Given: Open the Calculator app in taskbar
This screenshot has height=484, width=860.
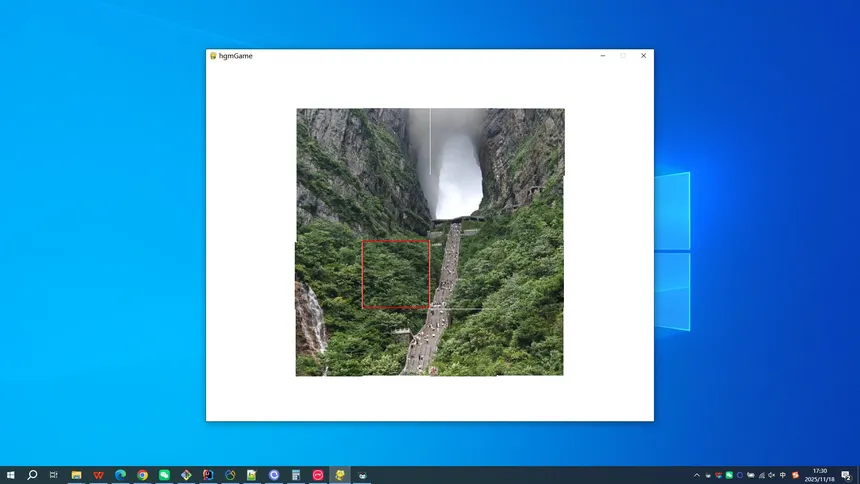Looking at the screenshot, I should (296, 475).
